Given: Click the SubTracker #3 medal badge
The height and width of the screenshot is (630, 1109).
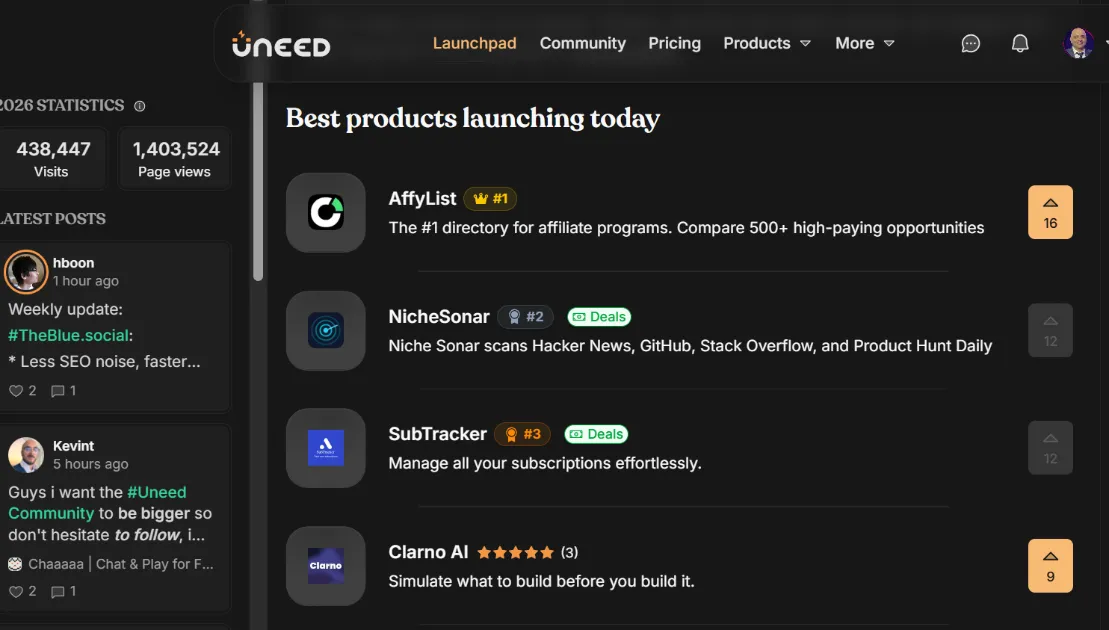Looking at the screenshot, I should [523, 434].
